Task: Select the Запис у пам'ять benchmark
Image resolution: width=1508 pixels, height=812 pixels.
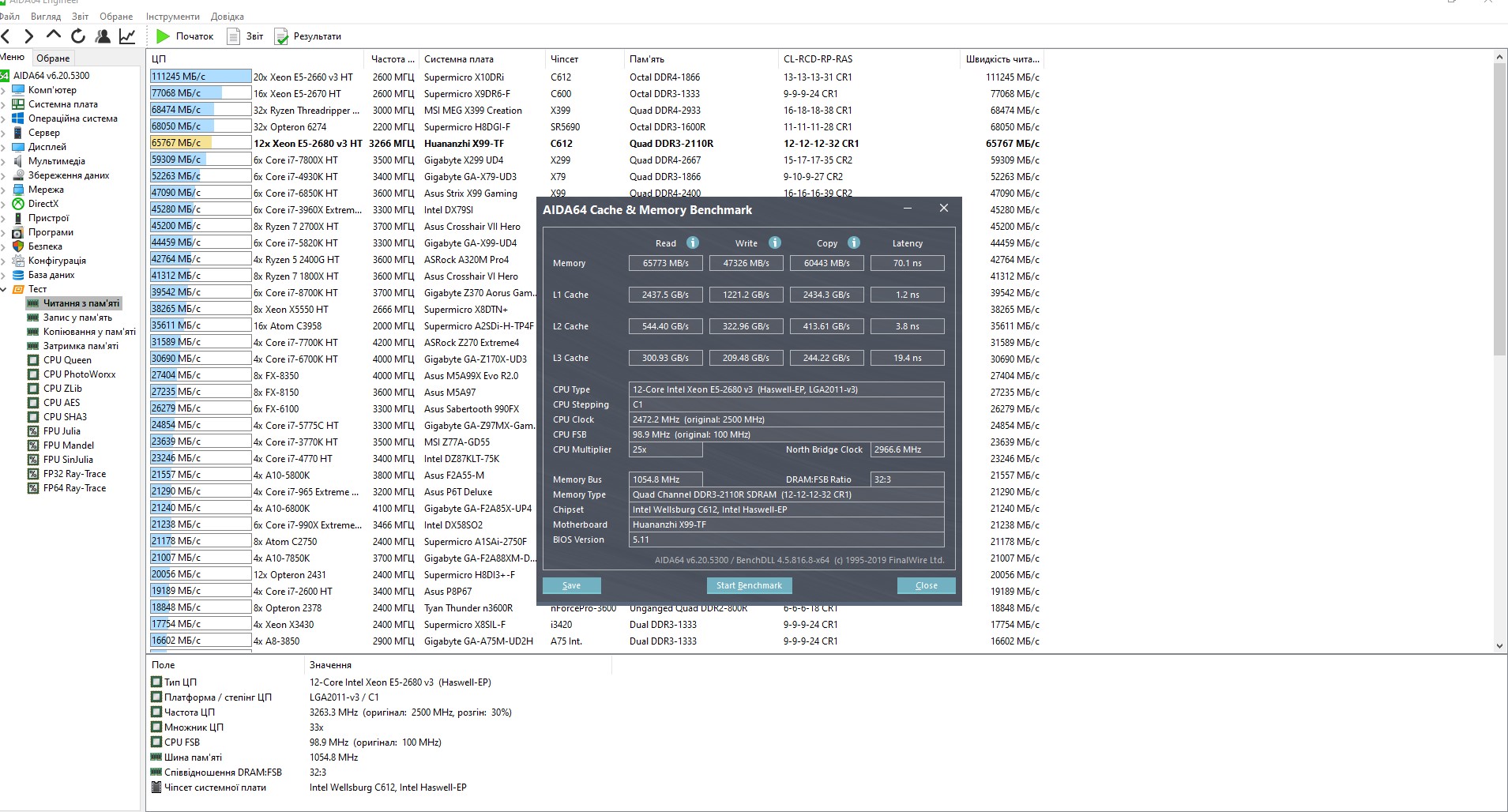Action: tap(77, 318)
